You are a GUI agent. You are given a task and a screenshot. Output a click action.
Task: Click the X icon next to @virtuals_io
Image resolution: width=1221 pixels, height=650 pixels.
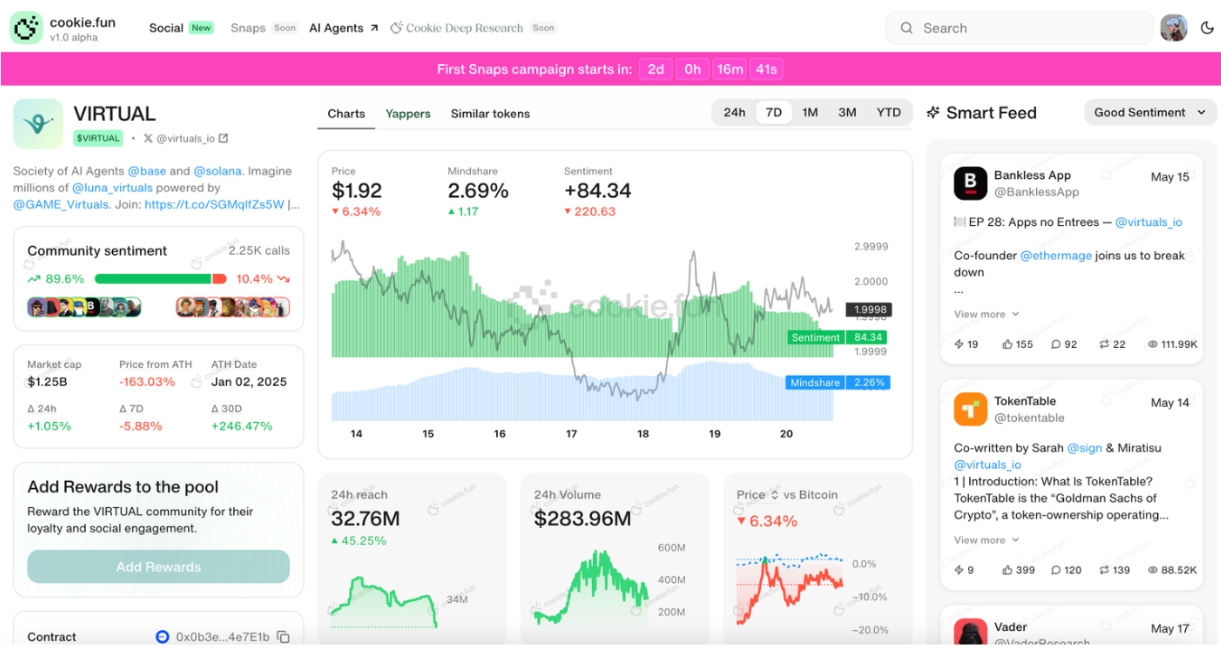(x=146, y=138)
